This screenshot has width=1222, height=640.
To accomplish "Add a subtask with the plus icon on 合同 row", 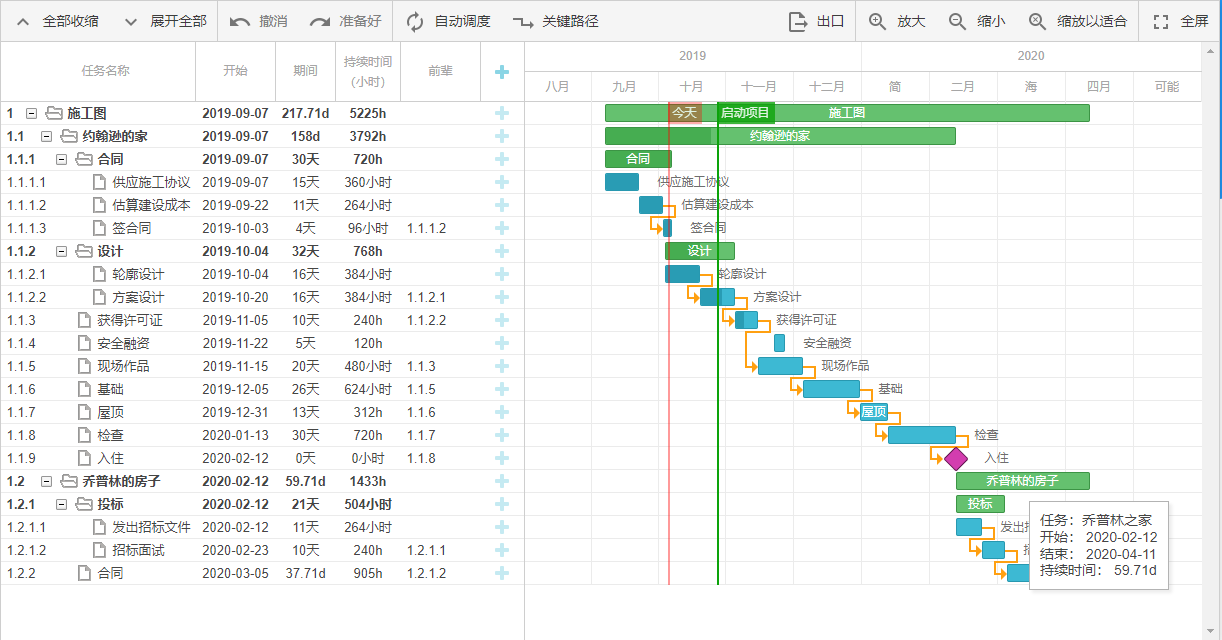I will (x=502, y=158).
